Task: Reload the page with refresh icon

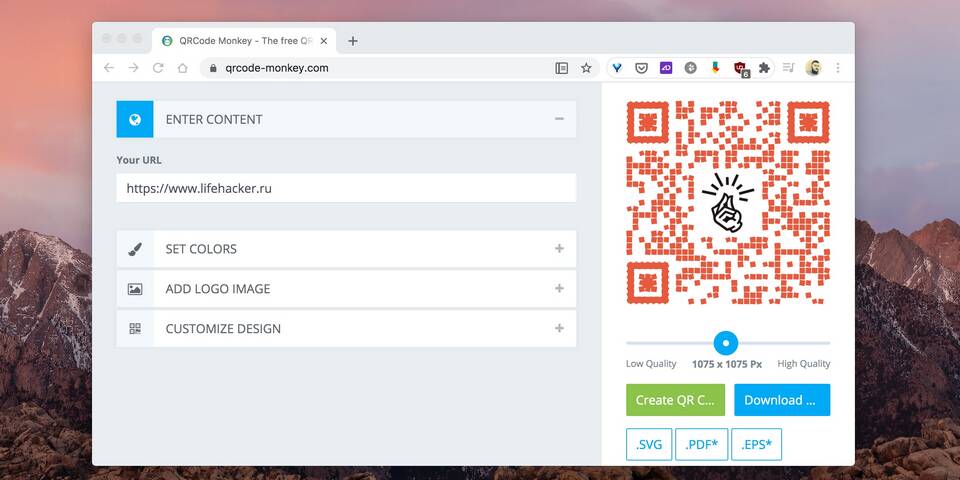Action: pyautogui.click(x=158, y=68)
